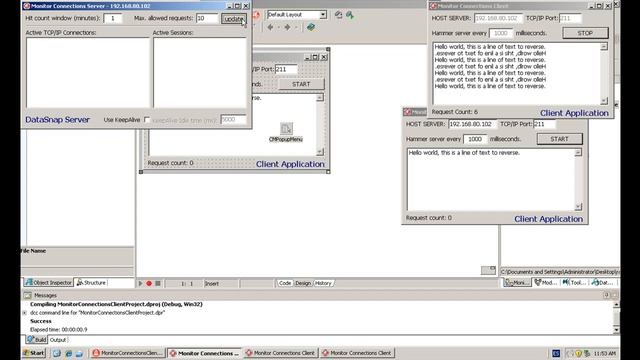Viewport: 640px width, 360px height.
Task: Select the Tool... palette tab
Action: [x=574, y=282]
